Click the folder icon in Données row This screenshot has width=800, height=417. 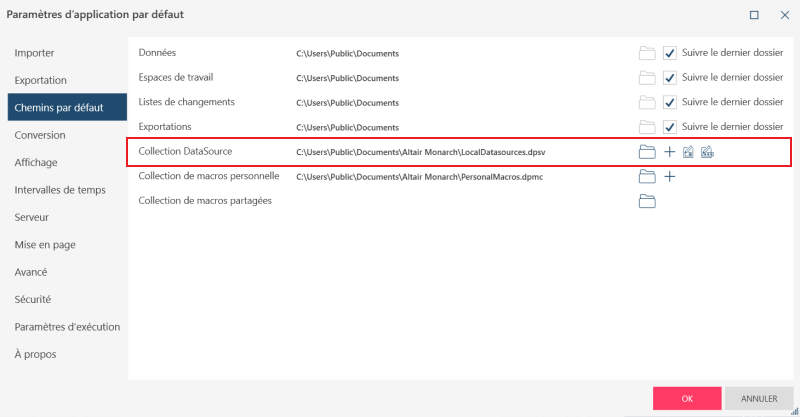tap(646, 53)
